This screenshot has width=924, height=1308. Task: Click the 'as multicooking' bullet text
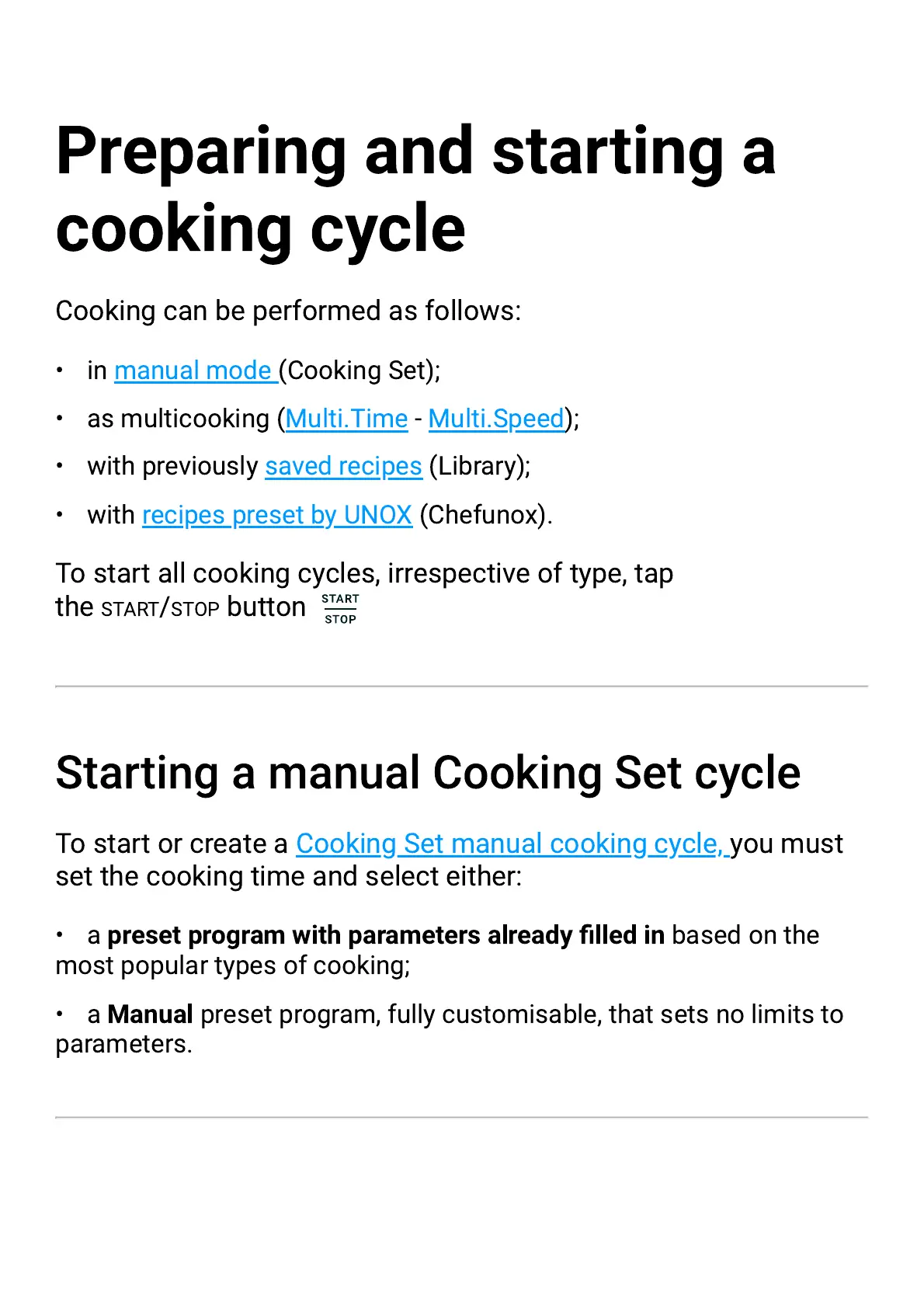coord(178,419)
